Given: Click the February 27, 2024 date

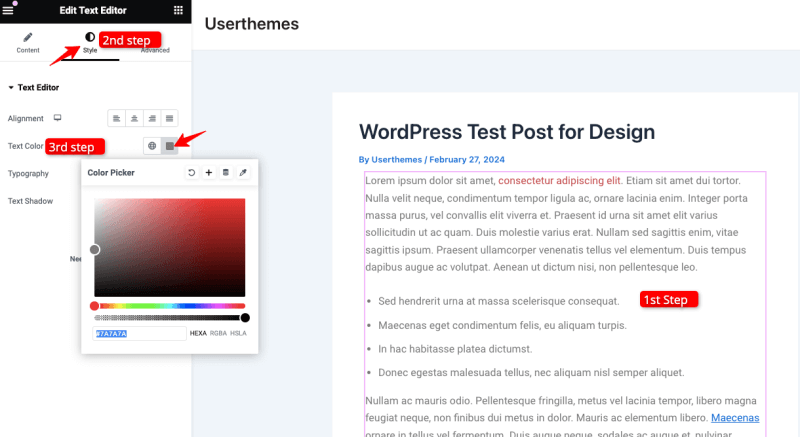Looking at the screenshot, I should [x=467, y=160].
